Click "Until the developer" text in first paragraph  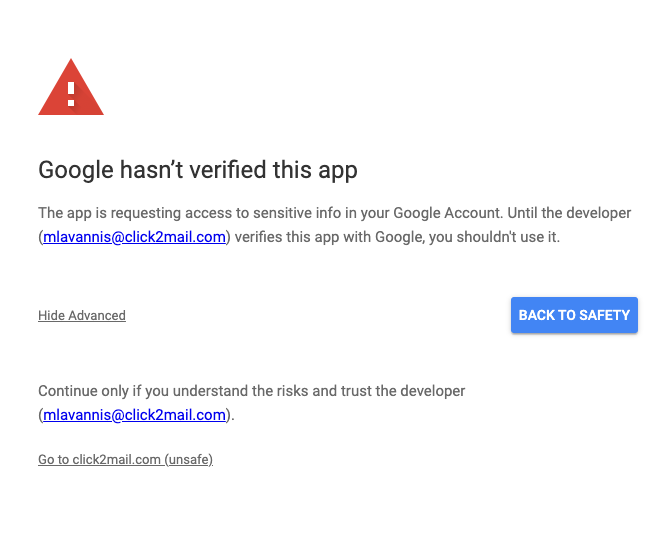[570, 213]
